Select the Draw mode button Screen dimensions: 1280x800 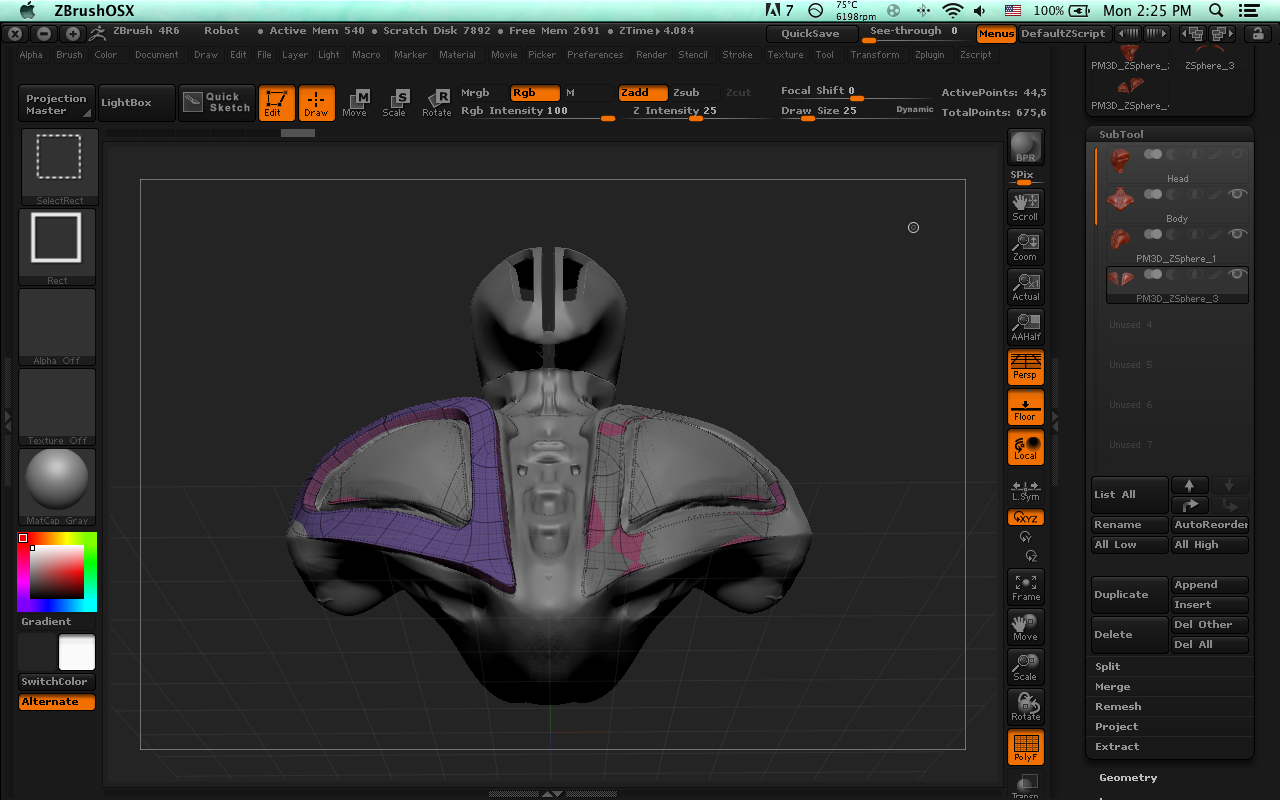[x=316, y=103]
